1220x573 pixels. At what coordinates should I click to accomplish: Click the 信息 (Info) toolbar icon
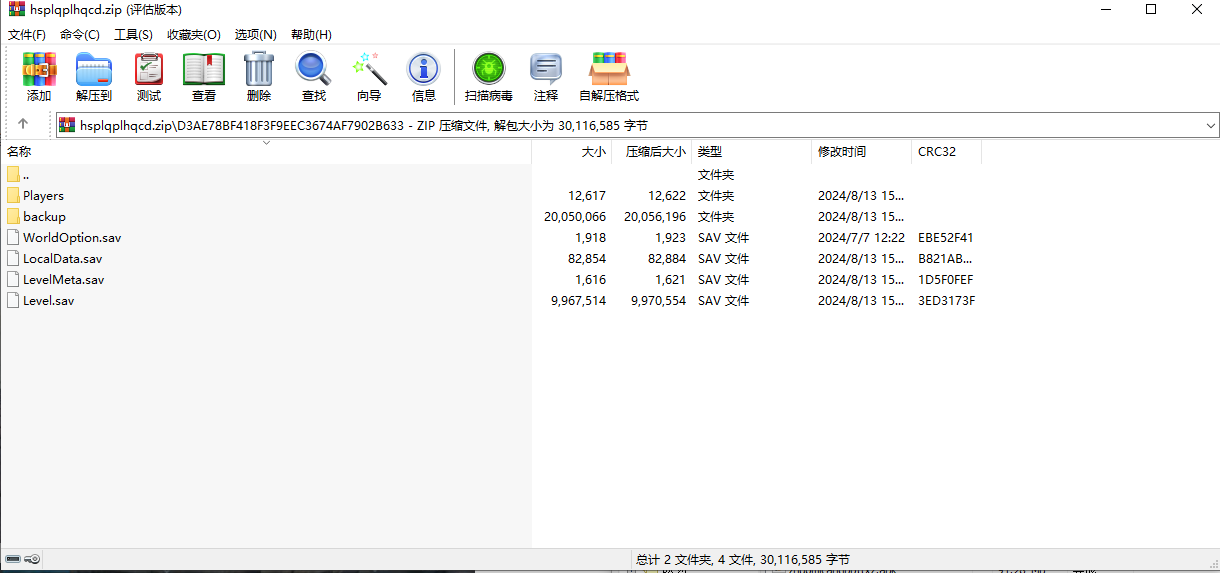[424, 69]
